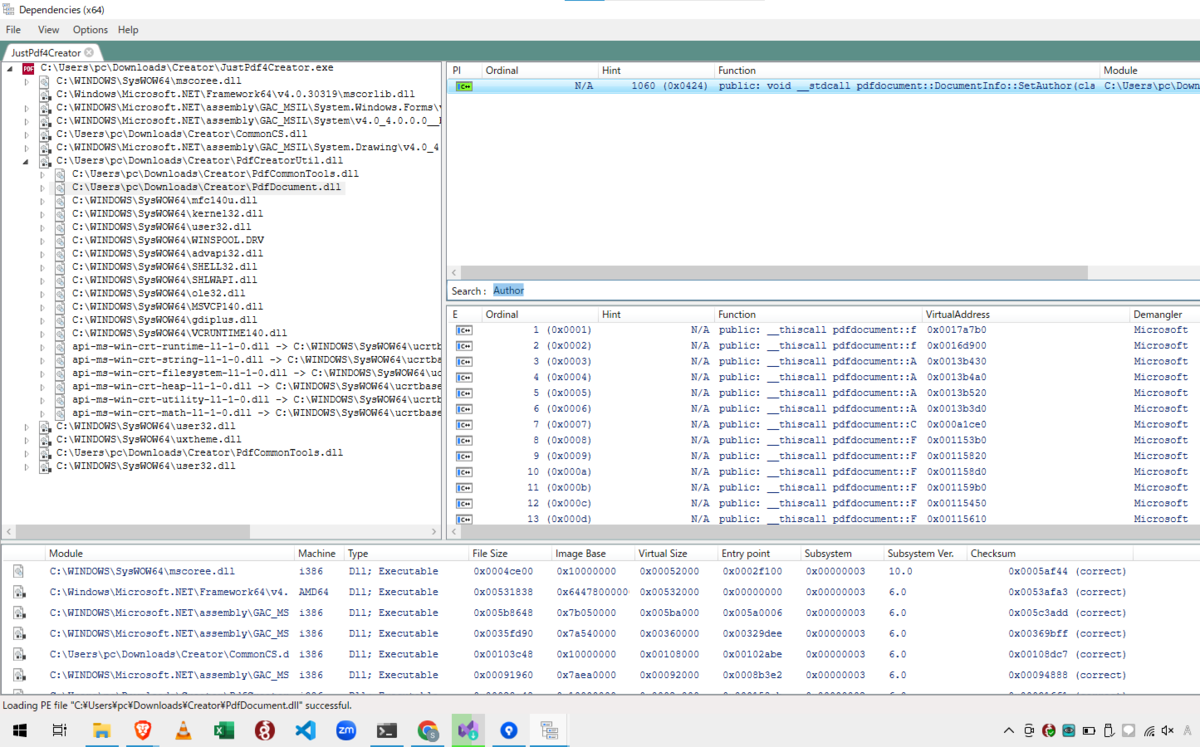The height and width of the screenshot is (747, 1200).
Task: Click the file icon beside MSVCP140.dll
Action: point(61,306)
